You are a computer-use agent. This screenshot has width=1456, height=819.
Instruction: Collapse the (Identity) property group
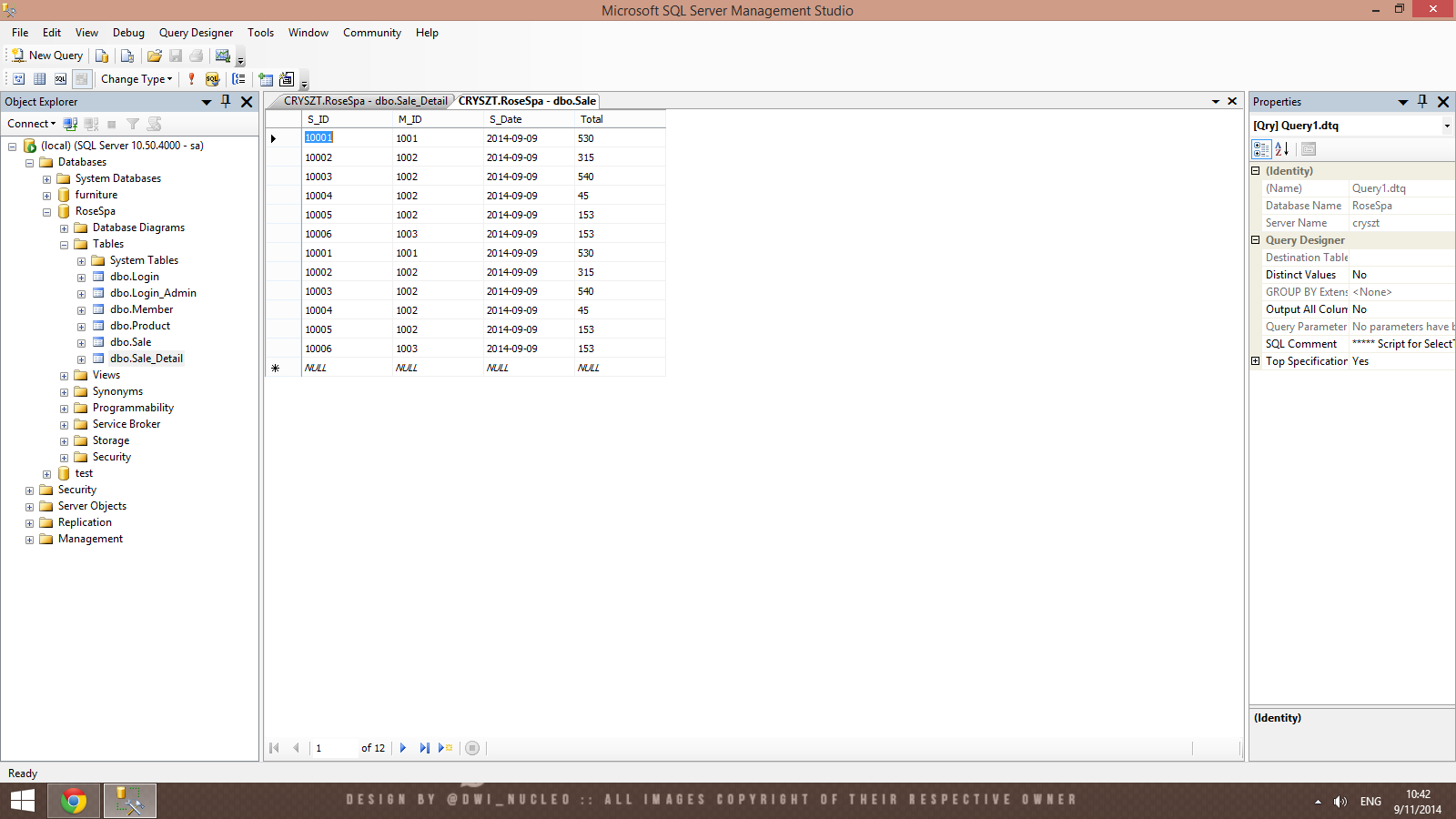coord(1256,171)
